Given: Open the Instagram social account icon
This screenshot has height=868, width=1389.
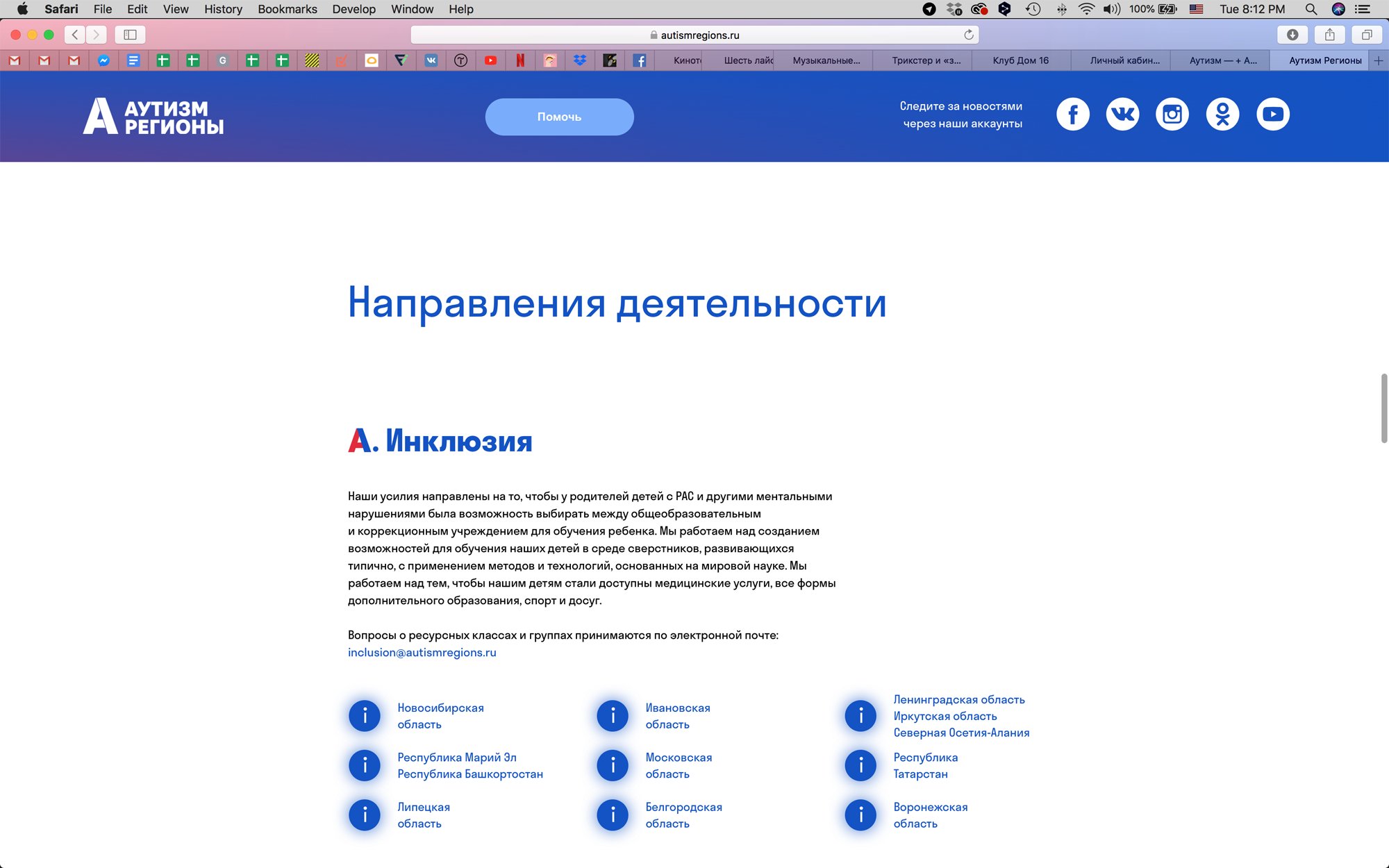Looking at the screenshot, I should click(1172, 114).
